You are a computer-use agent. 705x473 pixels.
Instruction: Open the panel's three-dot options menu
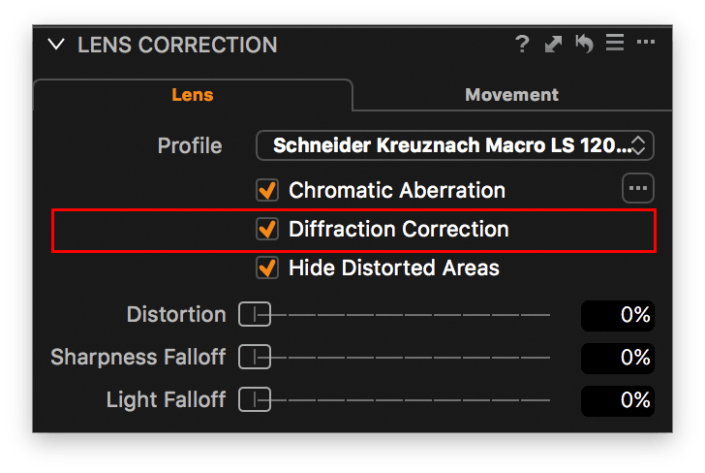click(x=646, y=44)
